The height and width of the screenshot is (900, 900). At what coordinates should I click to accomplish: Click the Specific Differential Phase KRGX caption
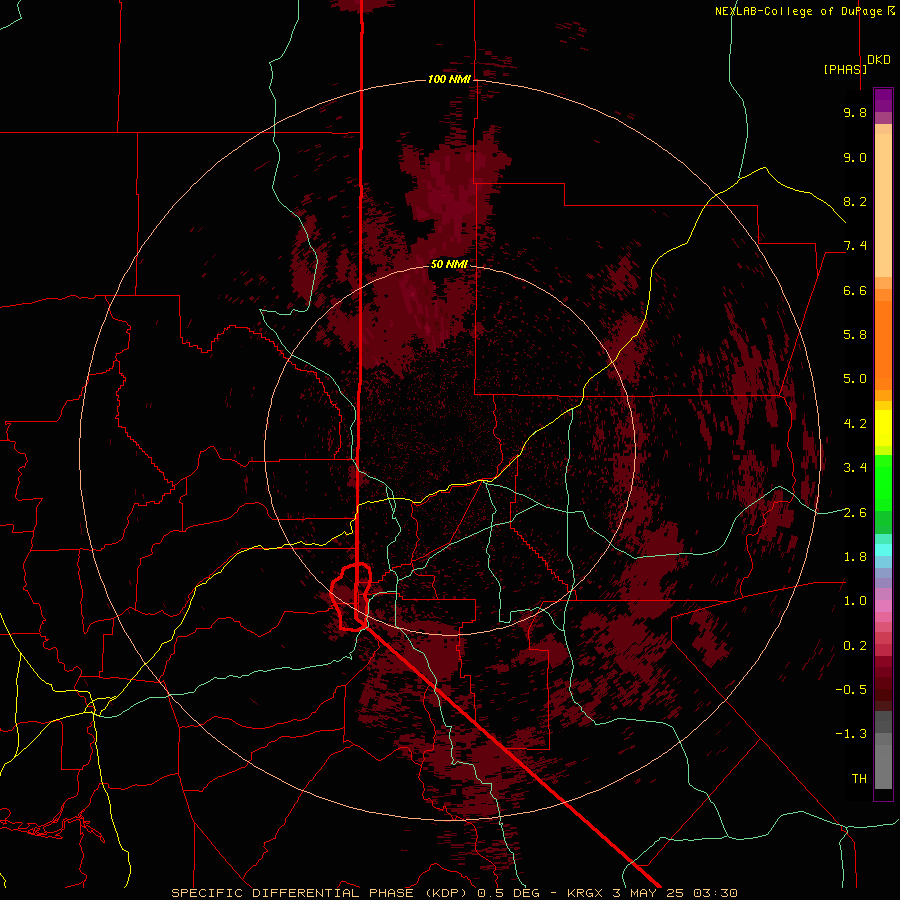tap(455, 893)
